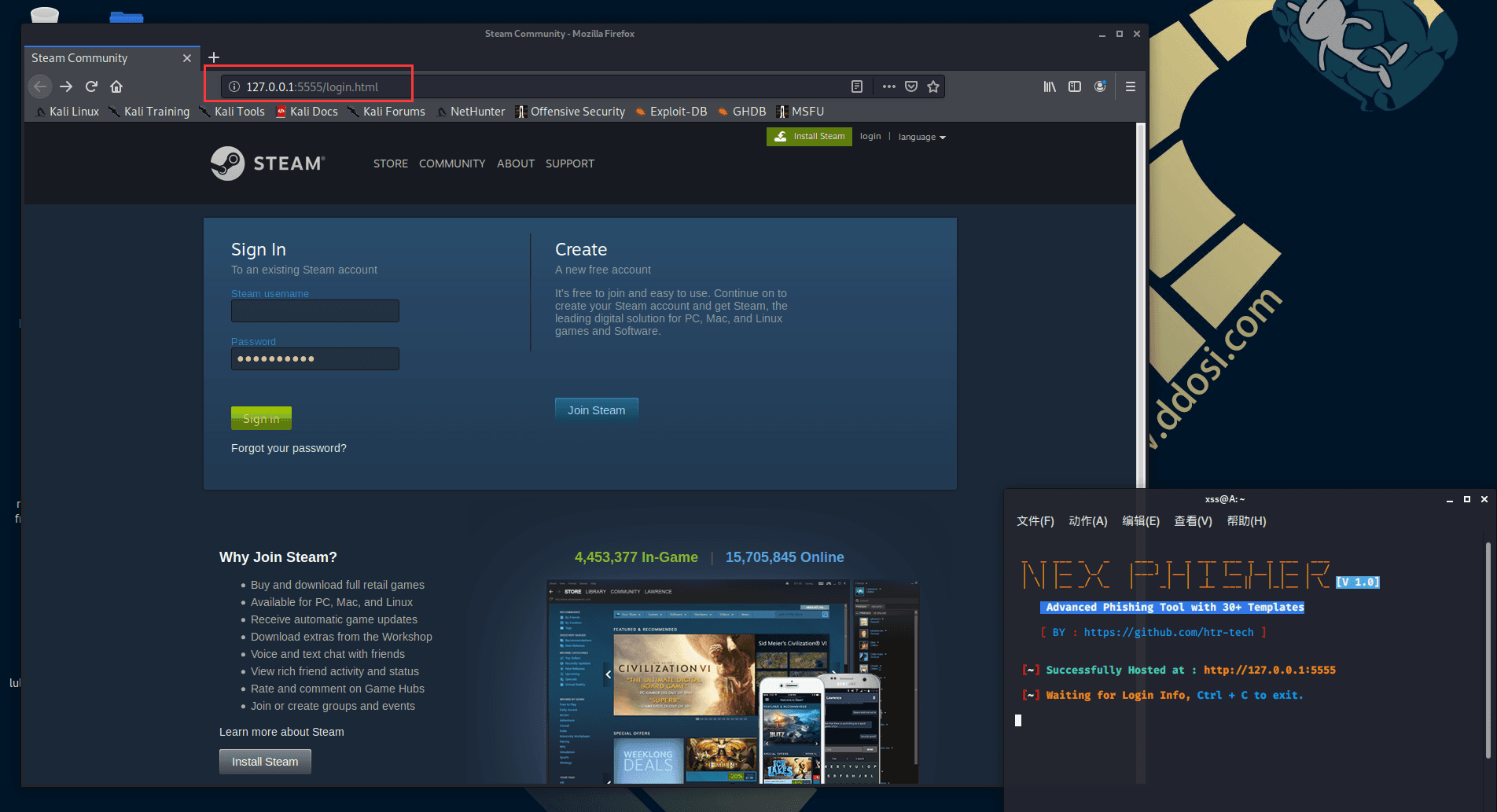Open the Firefox library icon
Image resolution: width=1497 pixels, height=812 pixels.
pos(1050,86)
